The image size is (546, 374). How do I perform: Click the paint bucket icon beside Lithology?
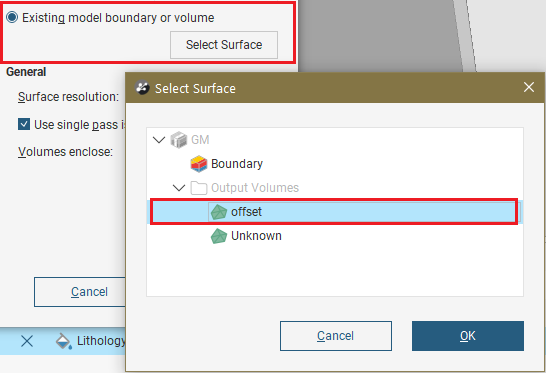click(64, 341)
